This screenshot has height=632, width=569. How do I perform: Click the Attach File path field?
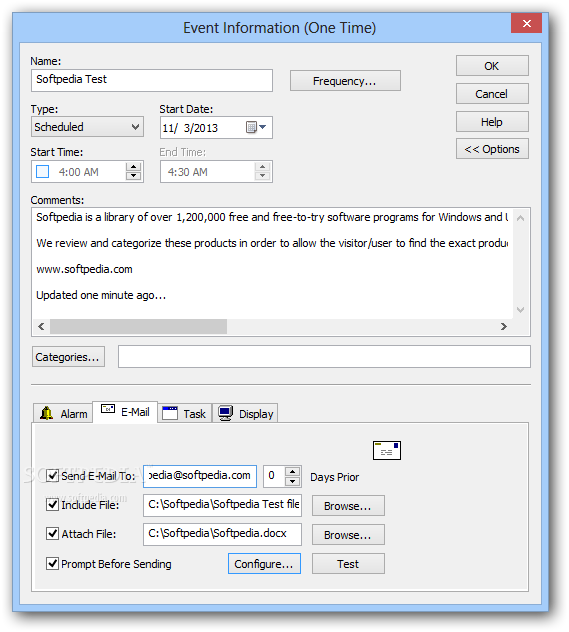coord(222,534)
